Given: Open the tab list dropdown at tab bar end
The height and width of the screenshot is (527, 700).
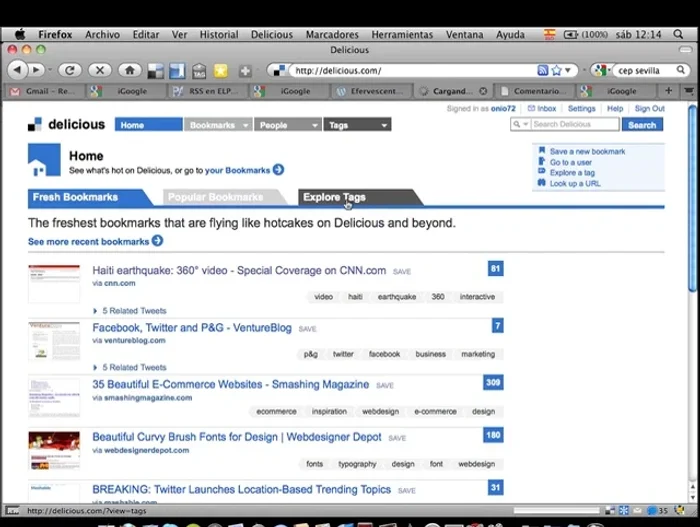Looking at the screenshot, I should point(689,91).
